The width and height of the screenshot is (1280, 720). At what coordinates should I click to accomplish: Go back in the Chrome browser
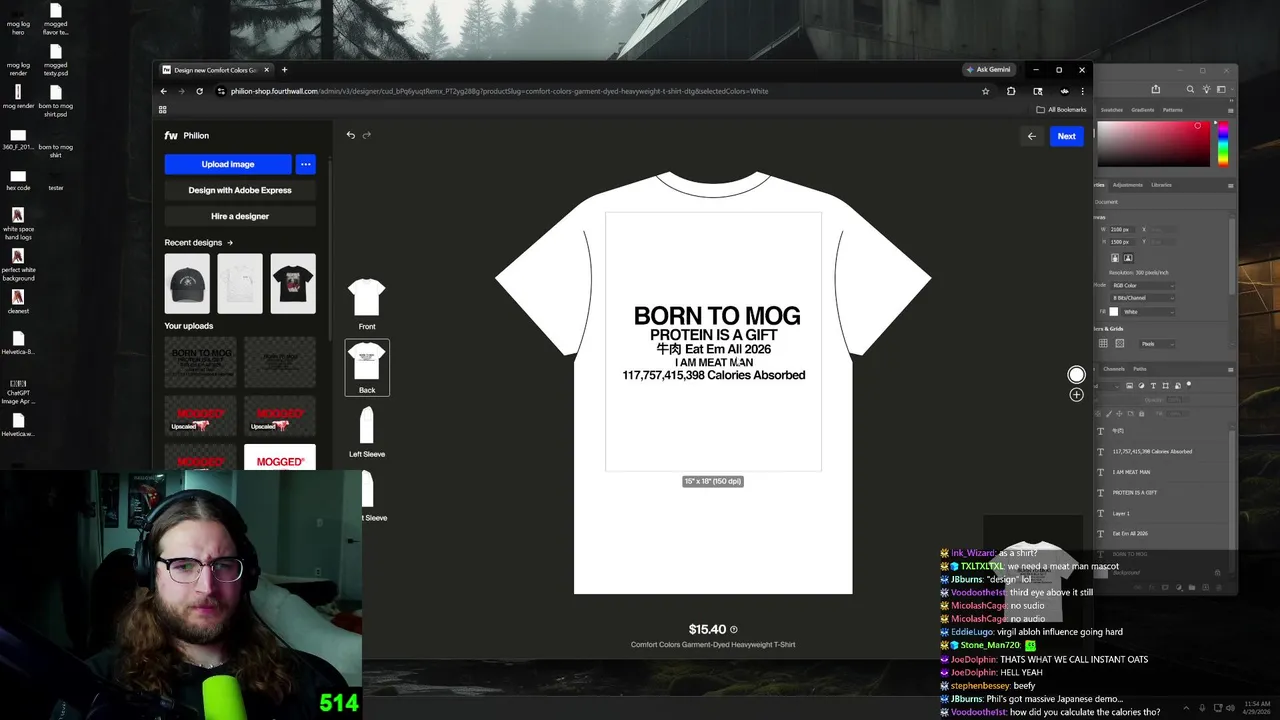164,91
